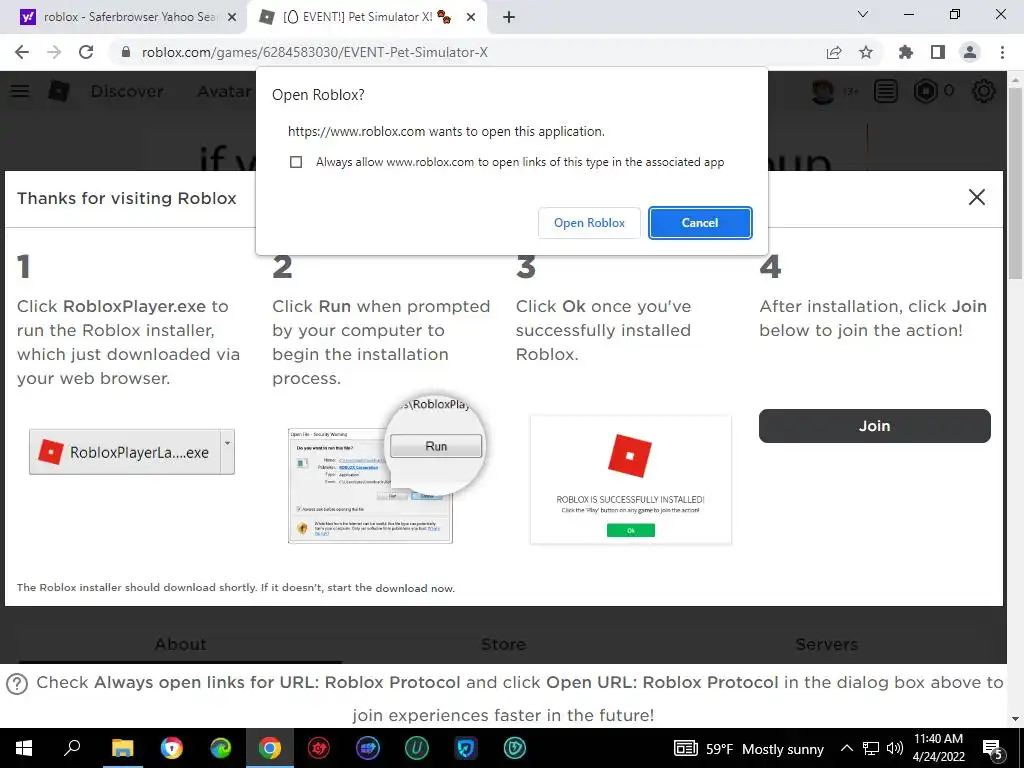
Task: Click the Join button
Action: tap(874, 426)
